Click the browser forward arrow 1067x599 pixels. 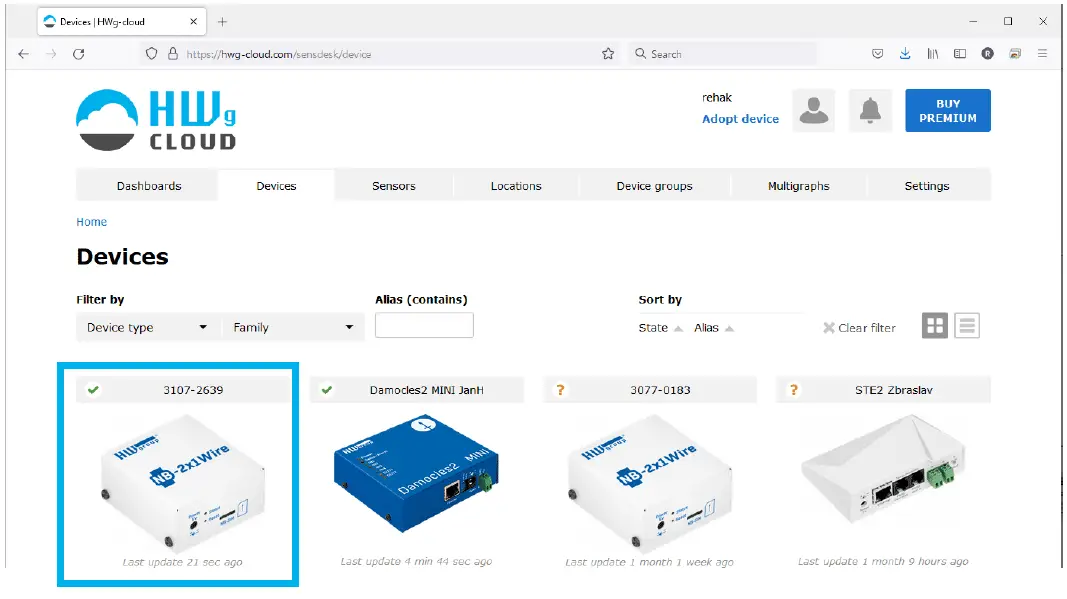point(51,54)
